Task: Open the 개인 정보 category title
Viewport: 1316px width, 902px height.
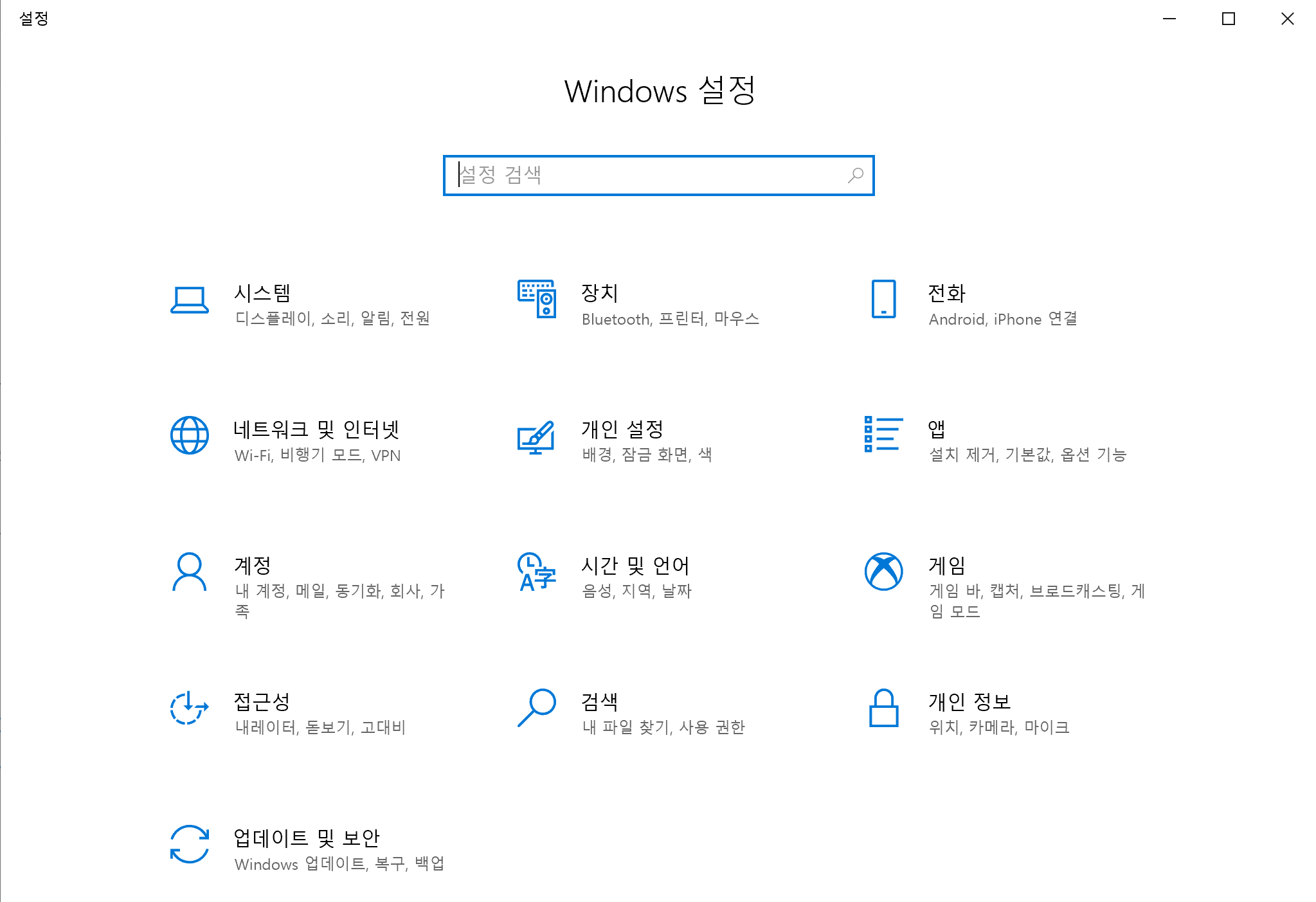Action: pos(969,701)
